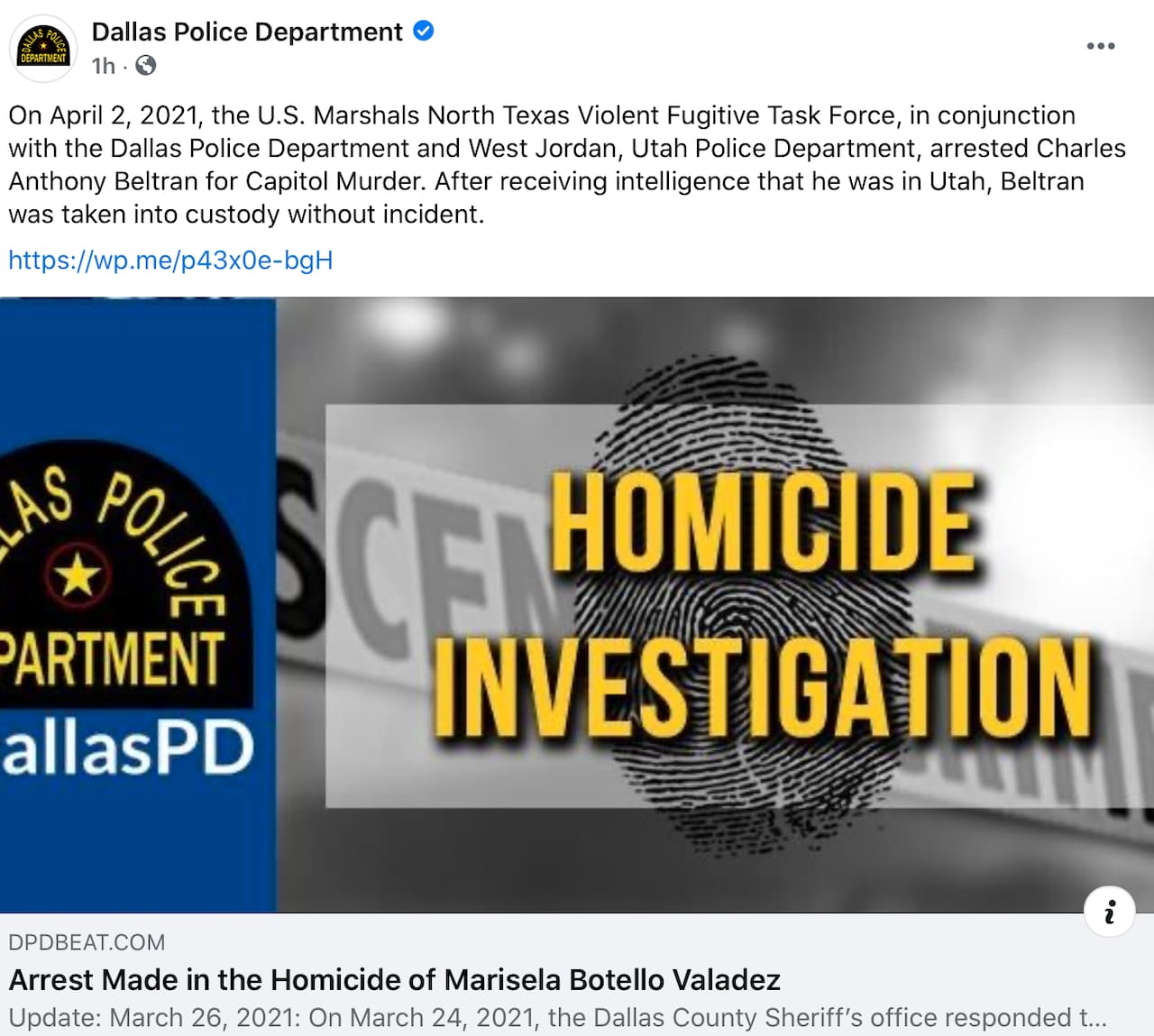
Task: Click the blue verified badge checkmark
Action: (423, 31)
